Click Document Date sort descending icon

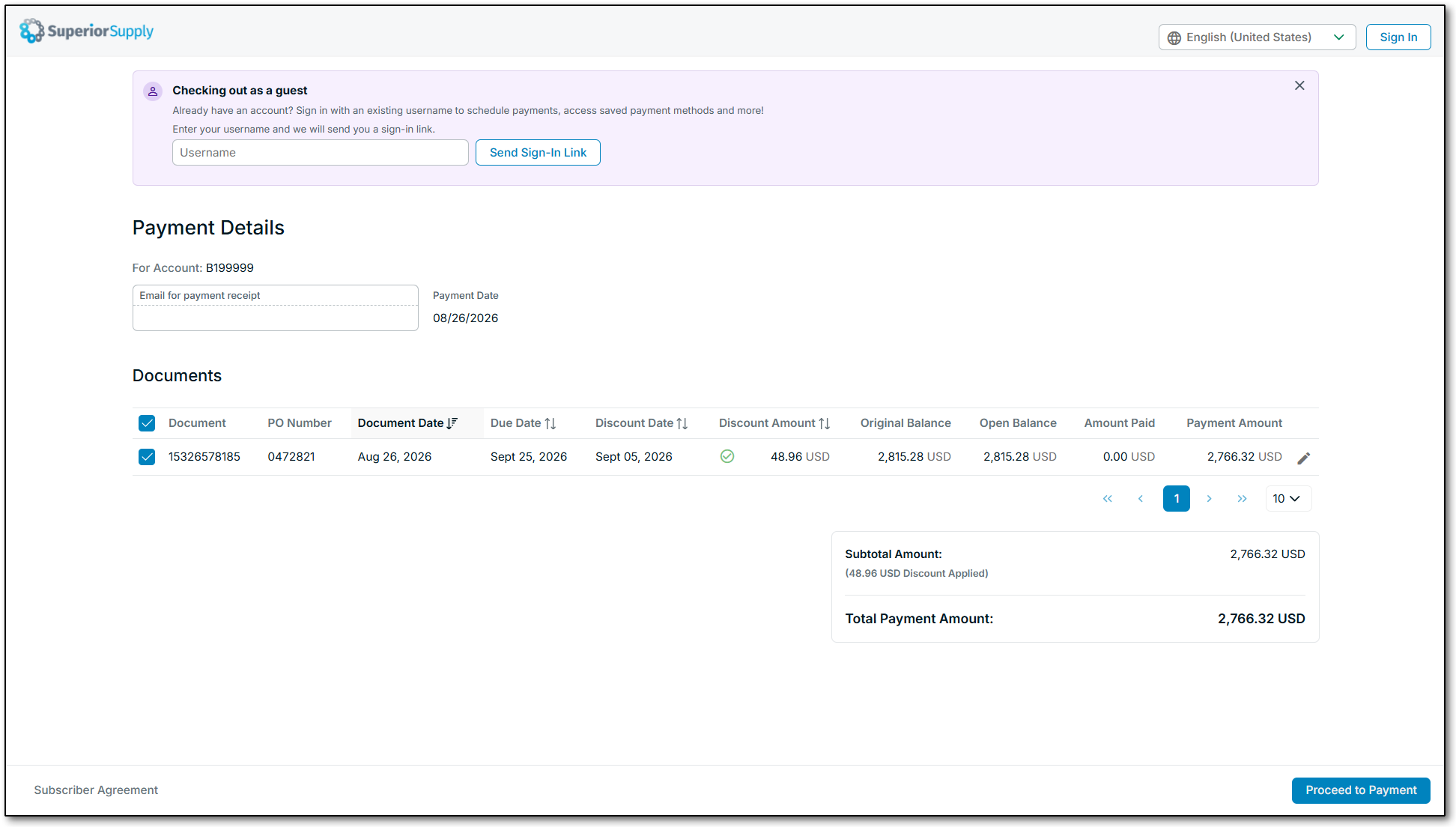pos(452,423)
